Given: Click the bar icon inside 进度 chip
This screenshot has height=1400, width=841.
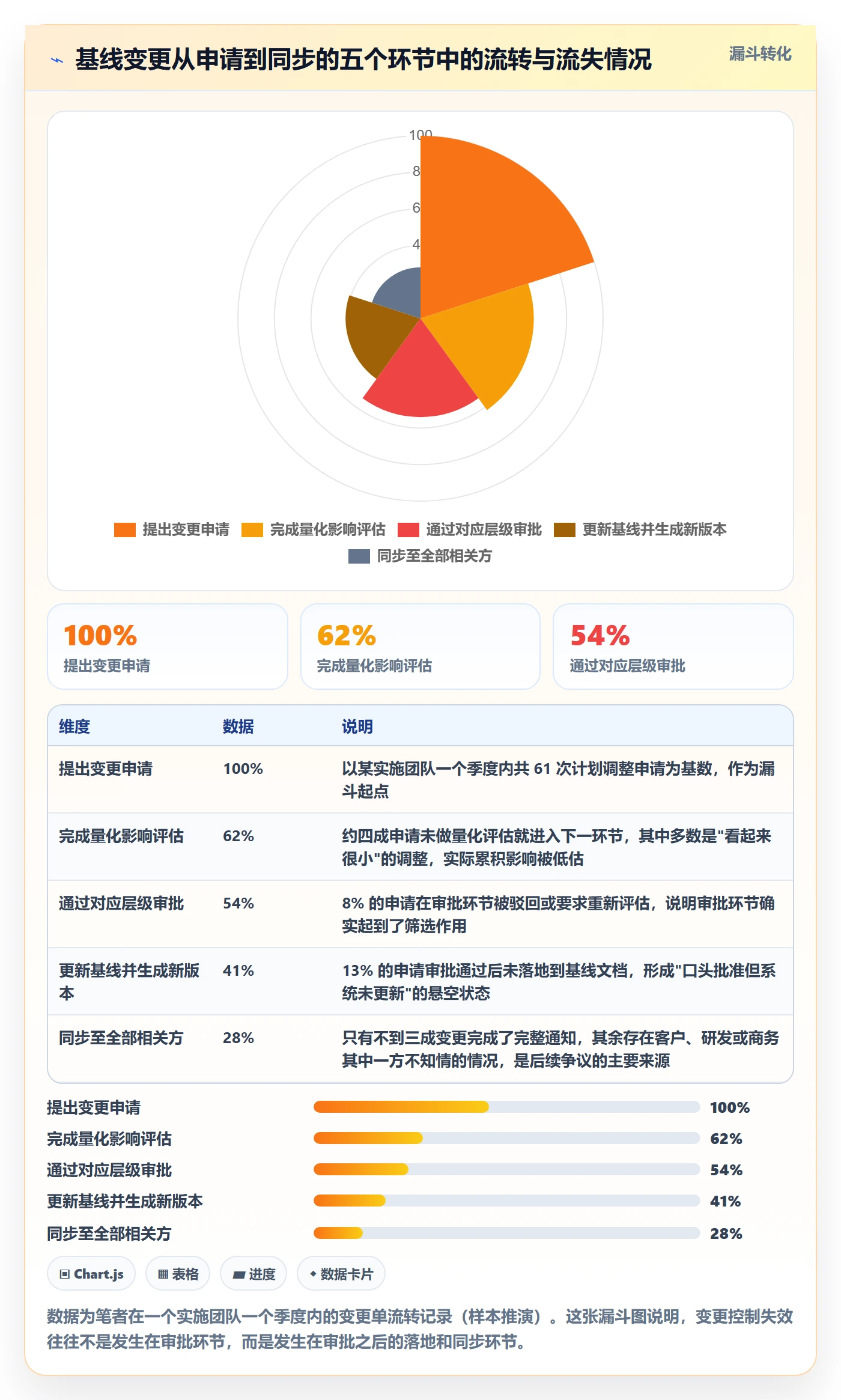Looking at the screenshot, I should coord(238,1275).
